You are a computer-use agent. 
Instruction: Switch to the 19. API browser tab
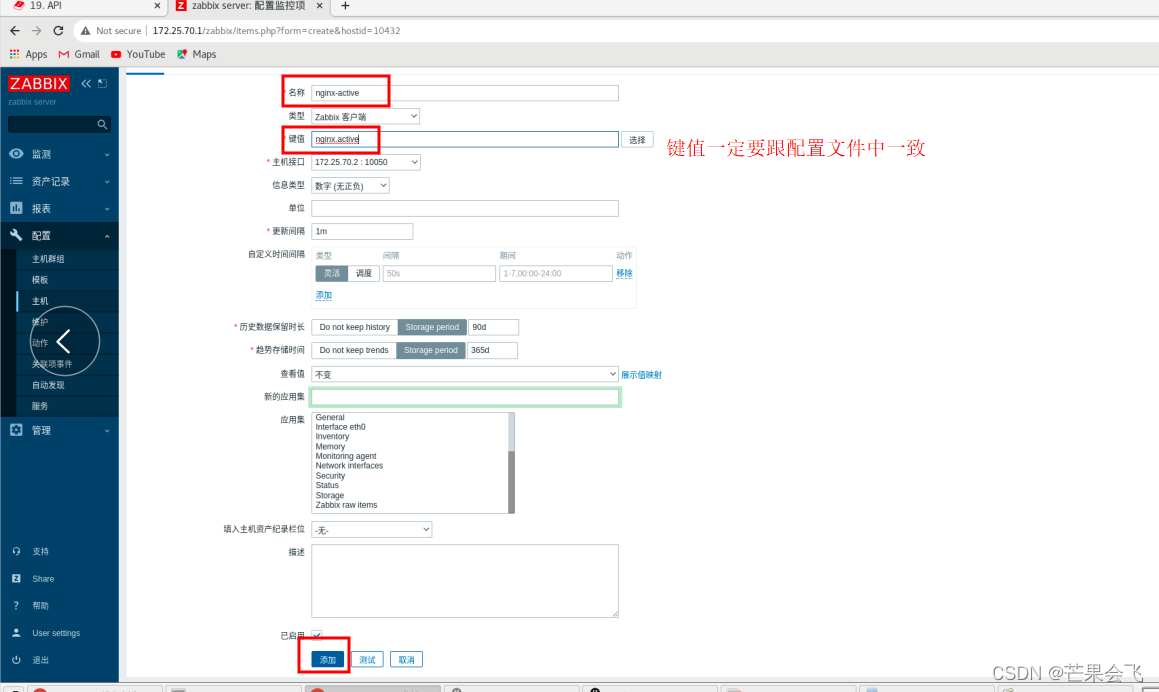pyautogui.click(x=85, y=6)
